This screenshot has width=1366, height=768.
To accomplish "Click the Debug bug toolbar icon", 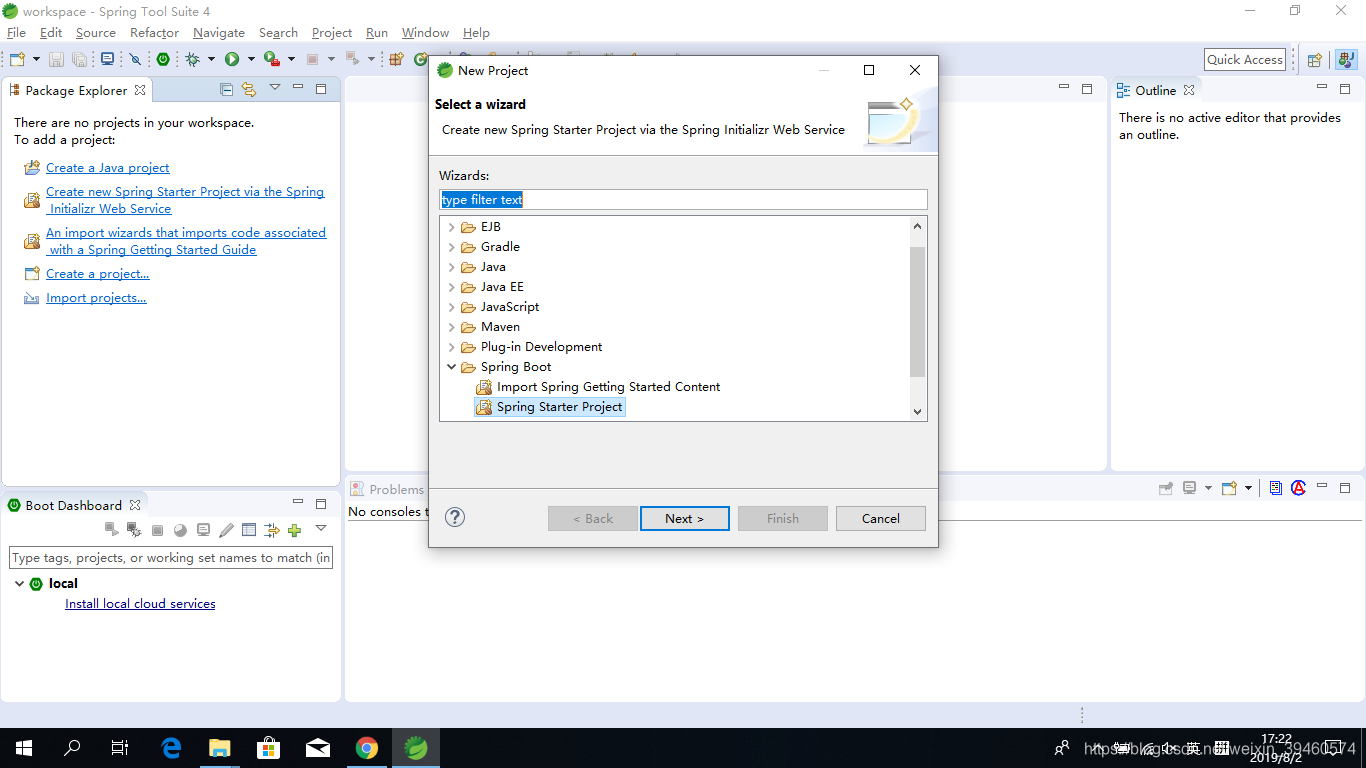I will click(x=192, y=60).
